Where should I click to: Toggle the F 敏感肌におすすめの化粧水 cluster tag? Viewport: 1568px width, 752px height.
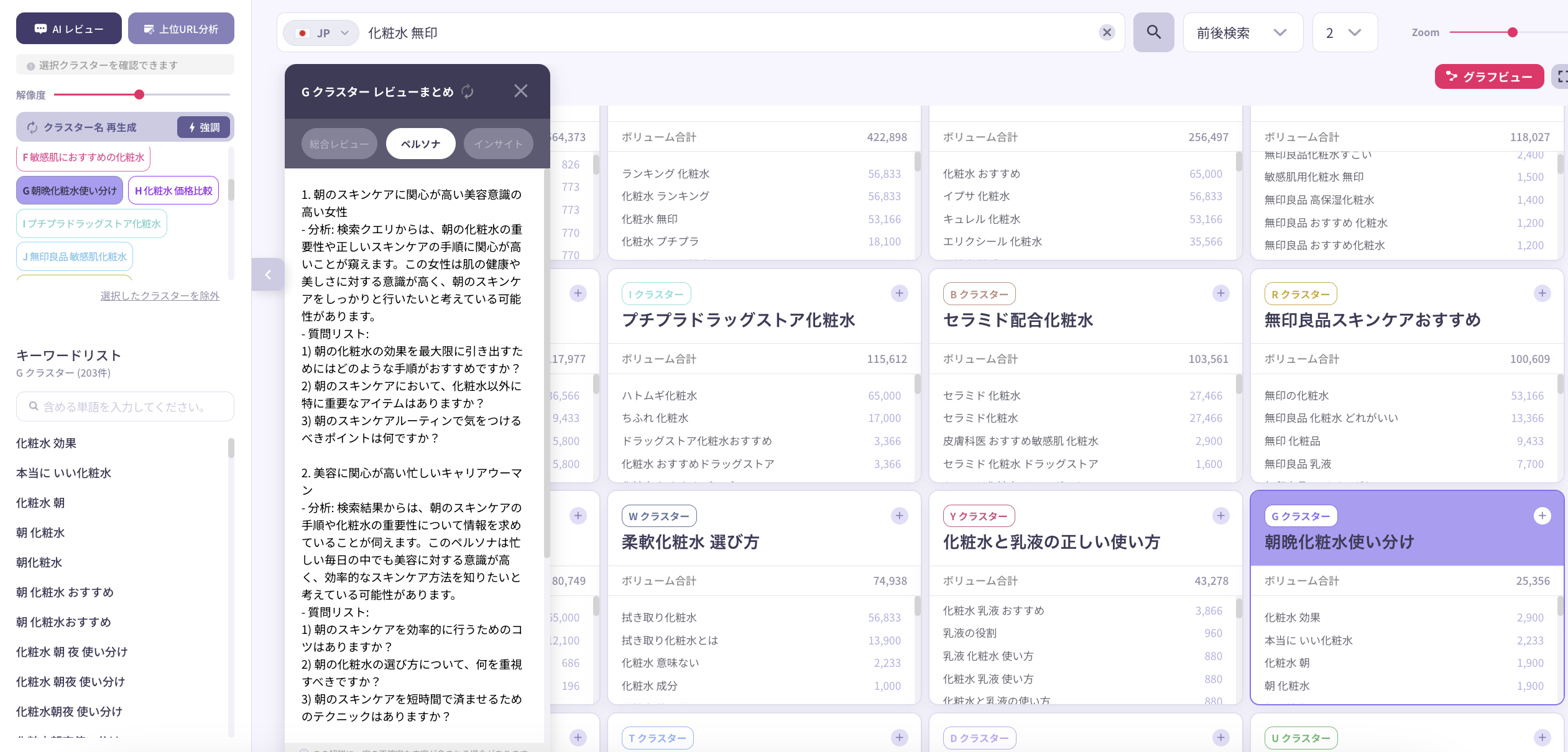(x=83, y=158)
